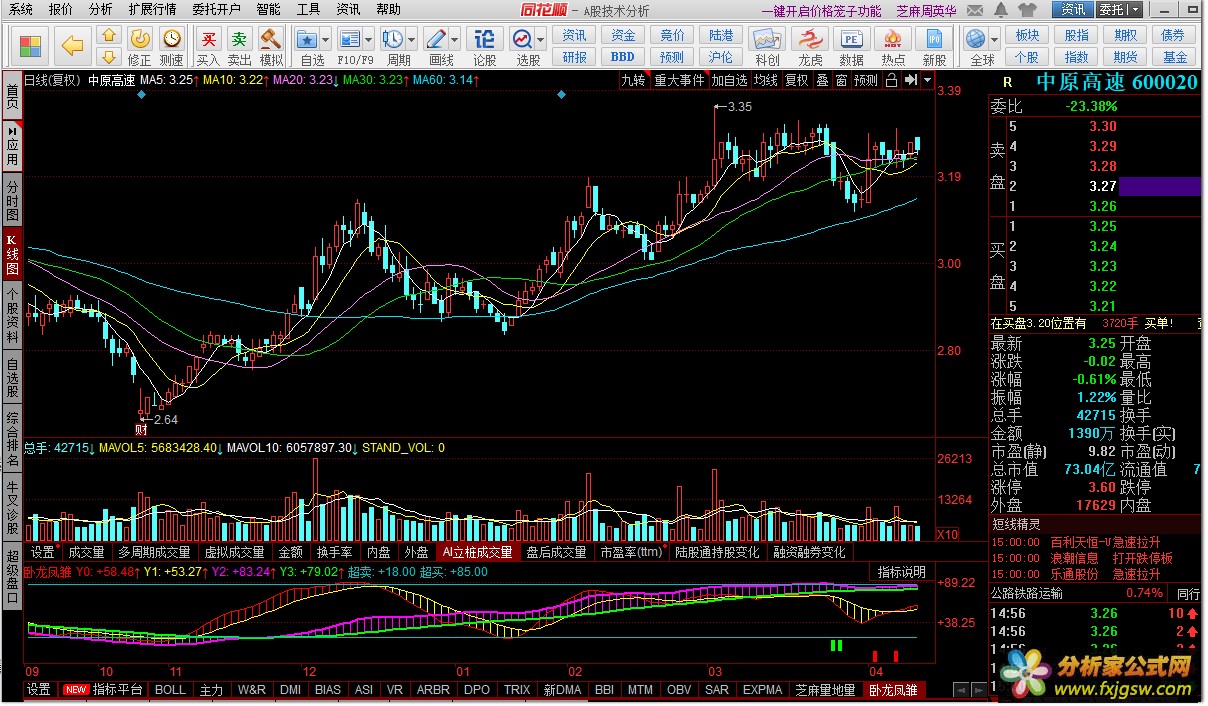Open the 系统 menu
This screenshot has width=1208, height=706.
pos(20,9)
